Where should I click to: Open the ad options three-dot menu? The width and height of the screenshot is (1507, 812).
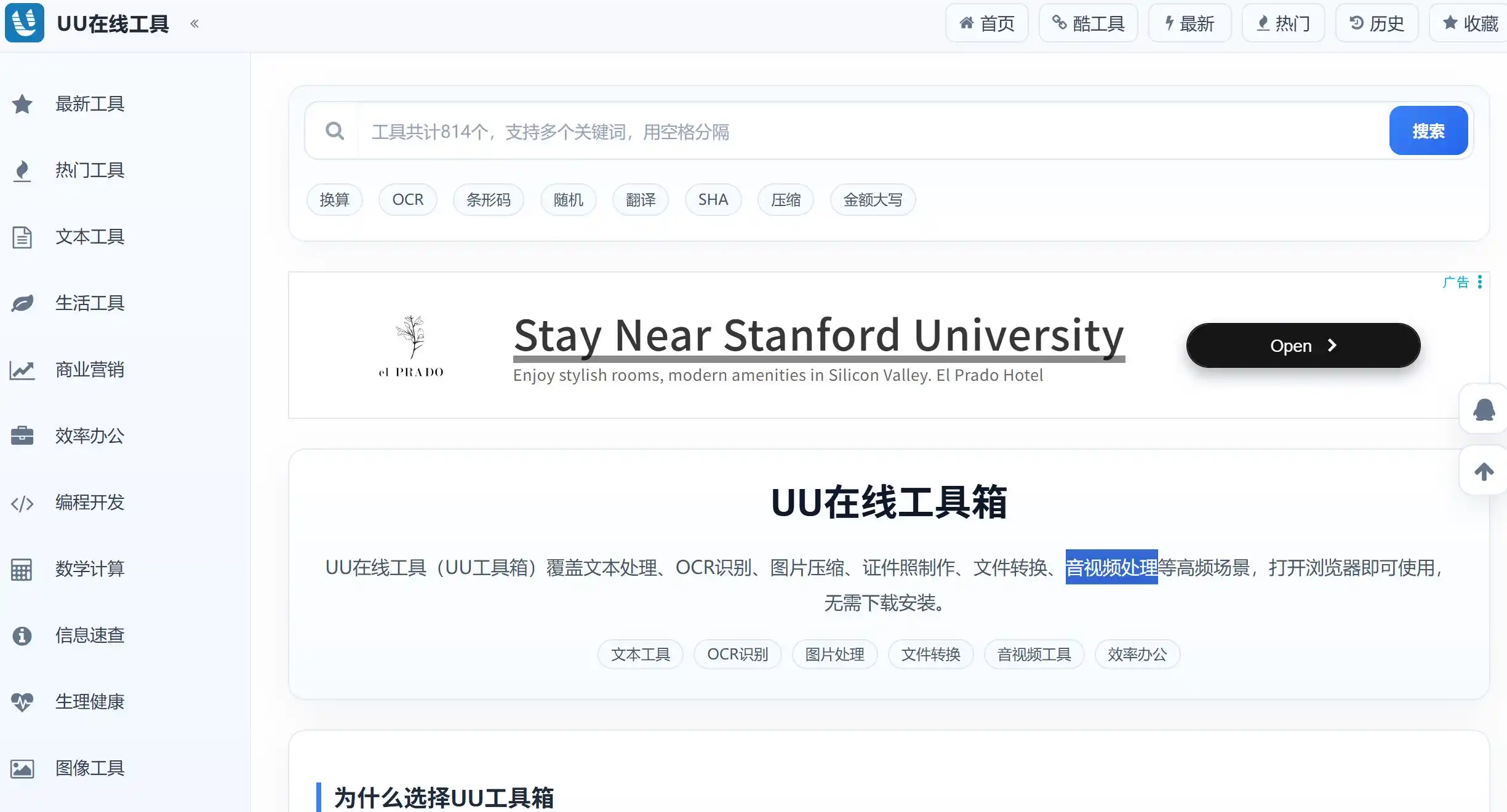click(x=1480, y=282)
